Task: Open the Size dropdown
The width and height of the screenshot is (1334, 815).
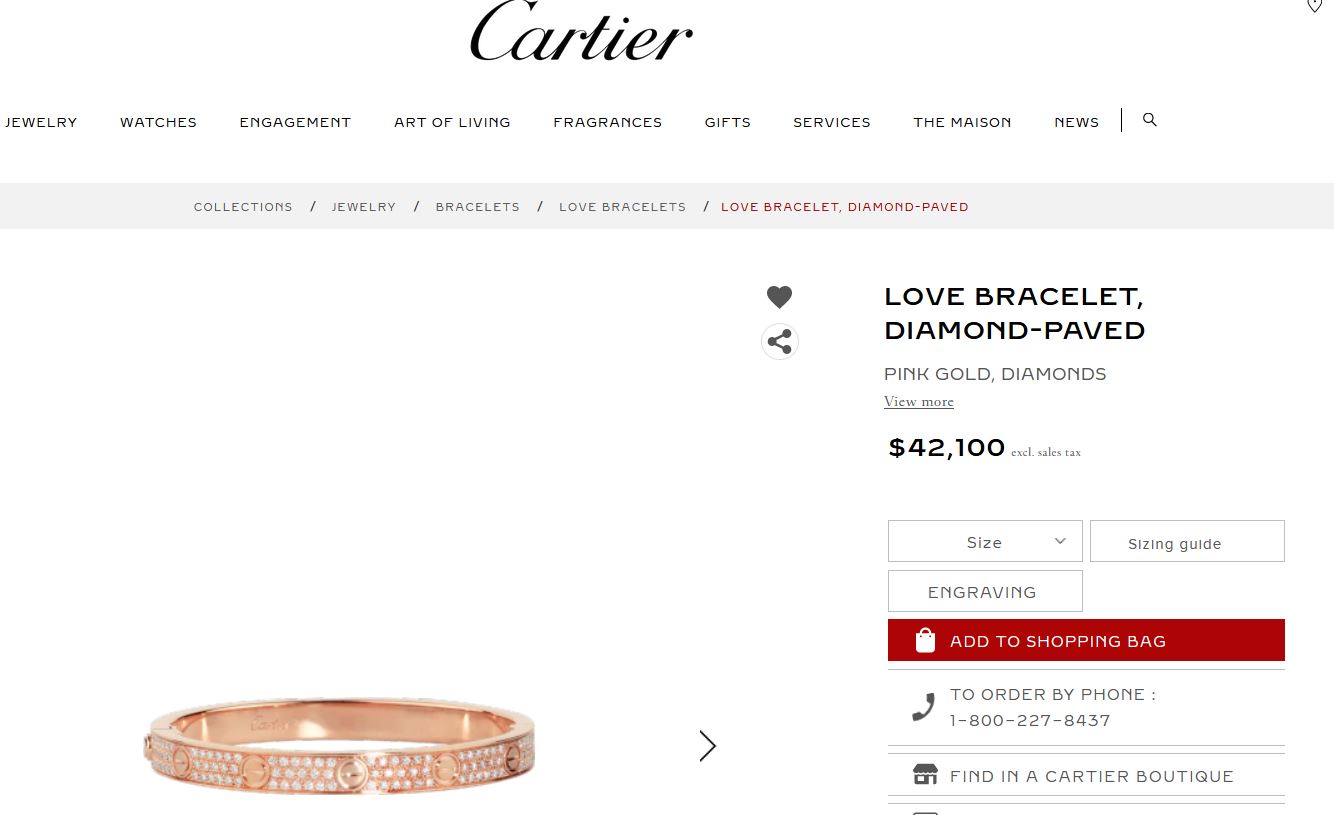Action: [985, 541]
